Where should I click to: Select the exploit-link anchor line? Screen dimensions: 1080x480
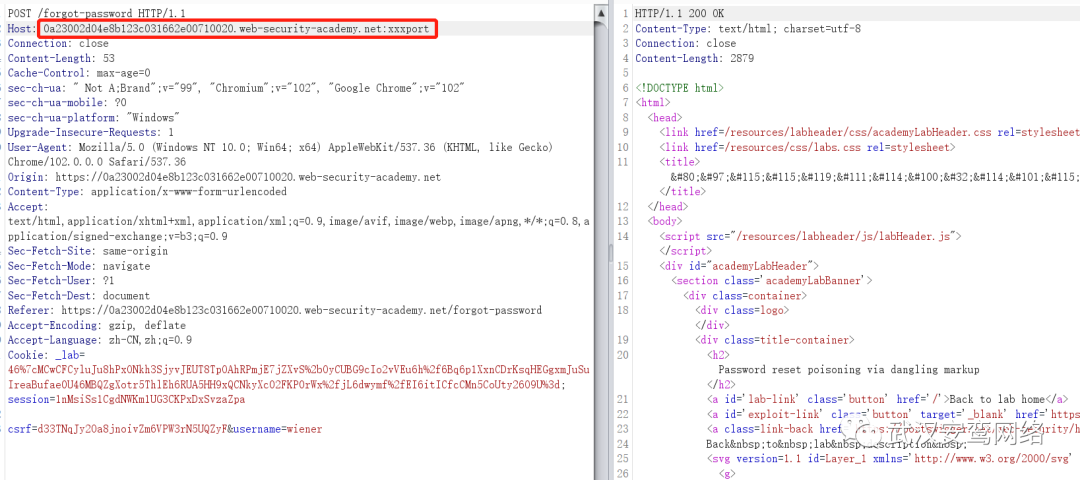point(893,414)
